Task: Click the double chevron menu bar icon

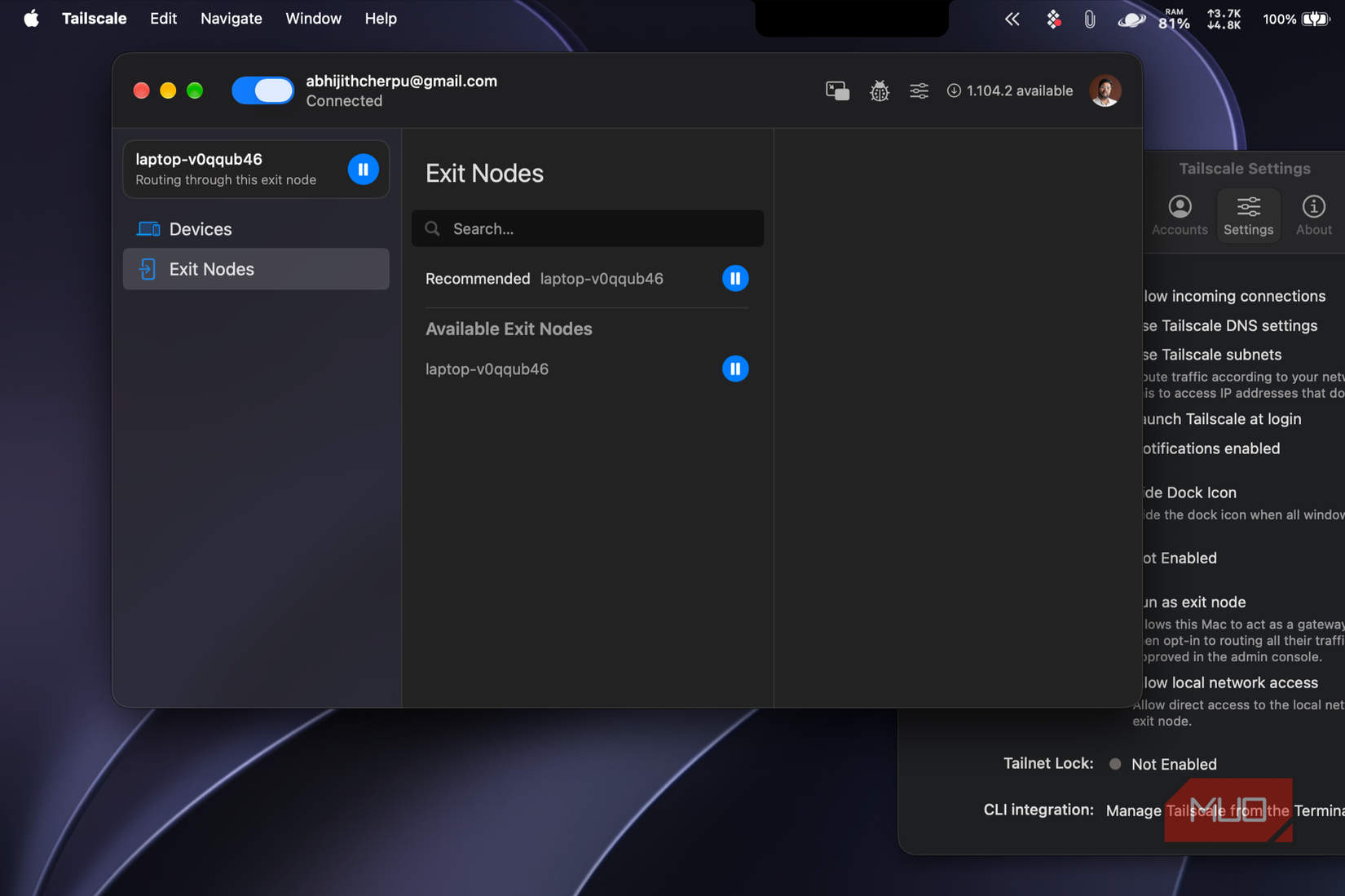Action: pyautogui.click(x=1012, y=19)
